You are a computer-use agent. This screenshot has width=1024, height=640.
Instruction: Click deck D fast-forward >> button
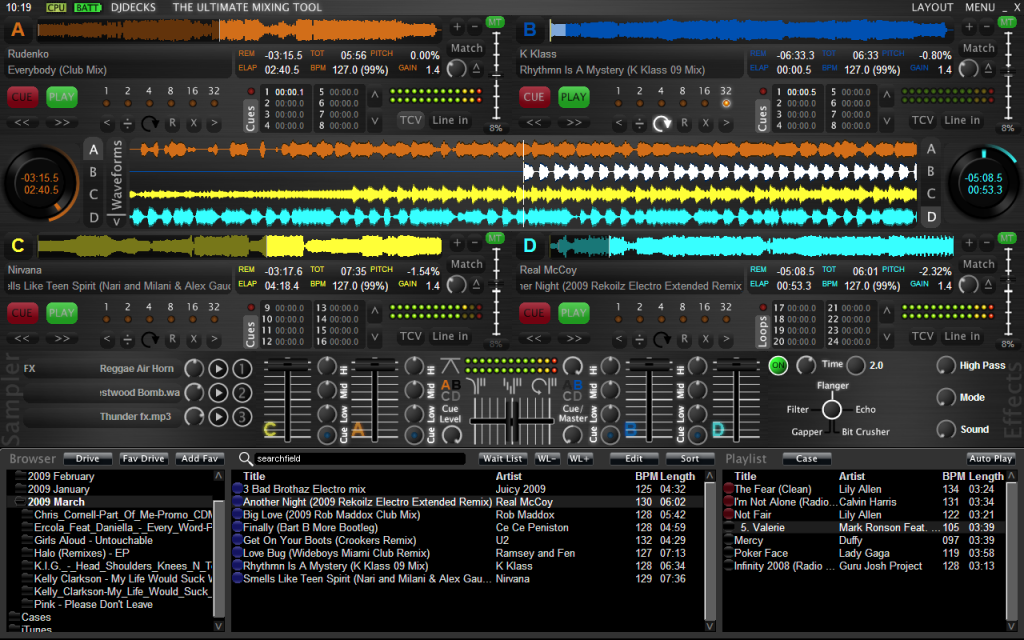[574, 338]
